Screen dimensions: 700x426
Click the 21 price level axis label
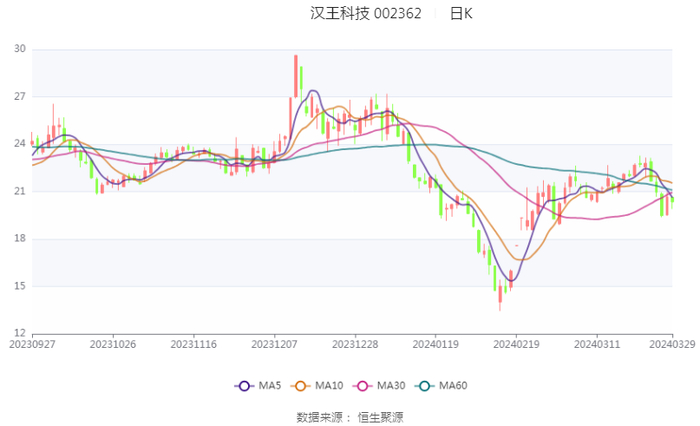tap(20, 191)
